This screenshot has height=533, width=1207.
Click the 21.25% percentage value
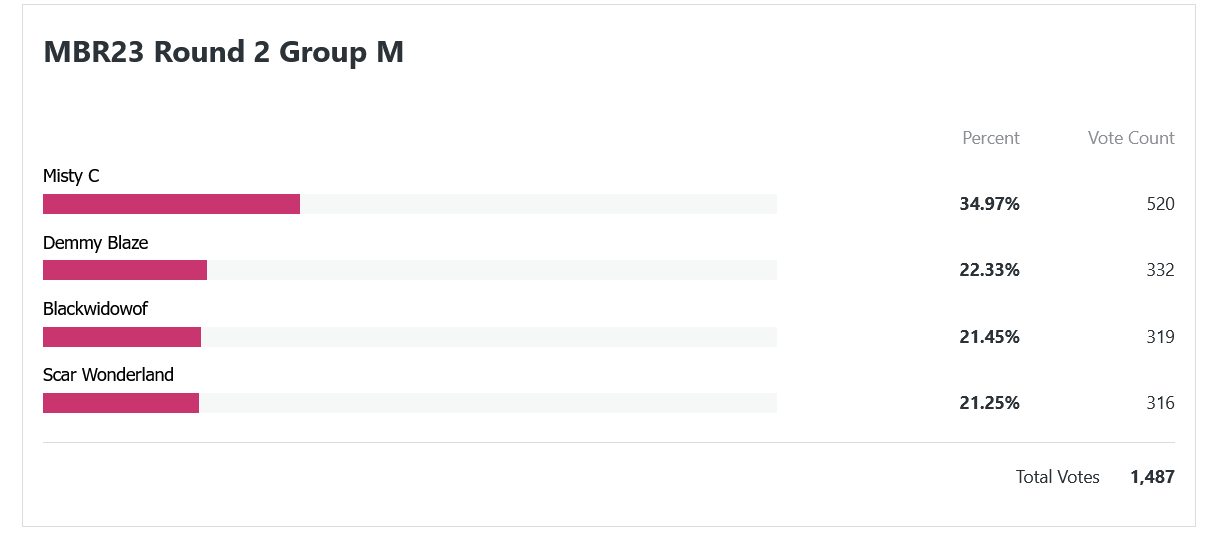coord(989,403)
